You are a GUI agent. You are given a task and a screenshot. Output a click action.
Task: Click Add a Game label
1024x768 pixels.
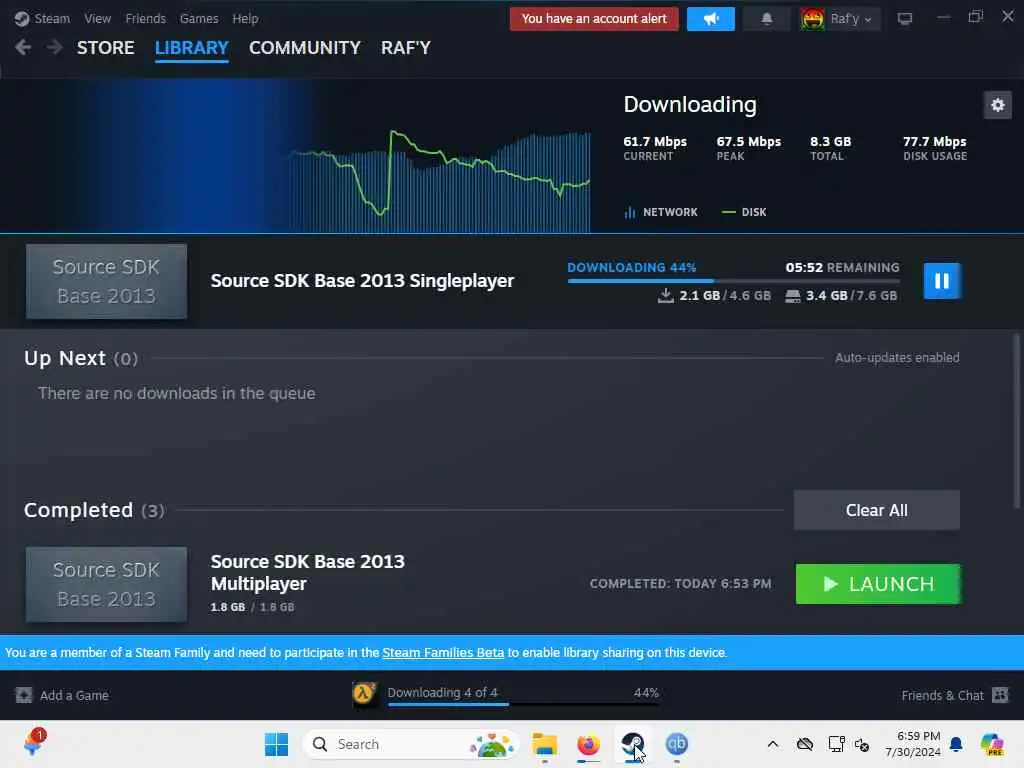74,696
